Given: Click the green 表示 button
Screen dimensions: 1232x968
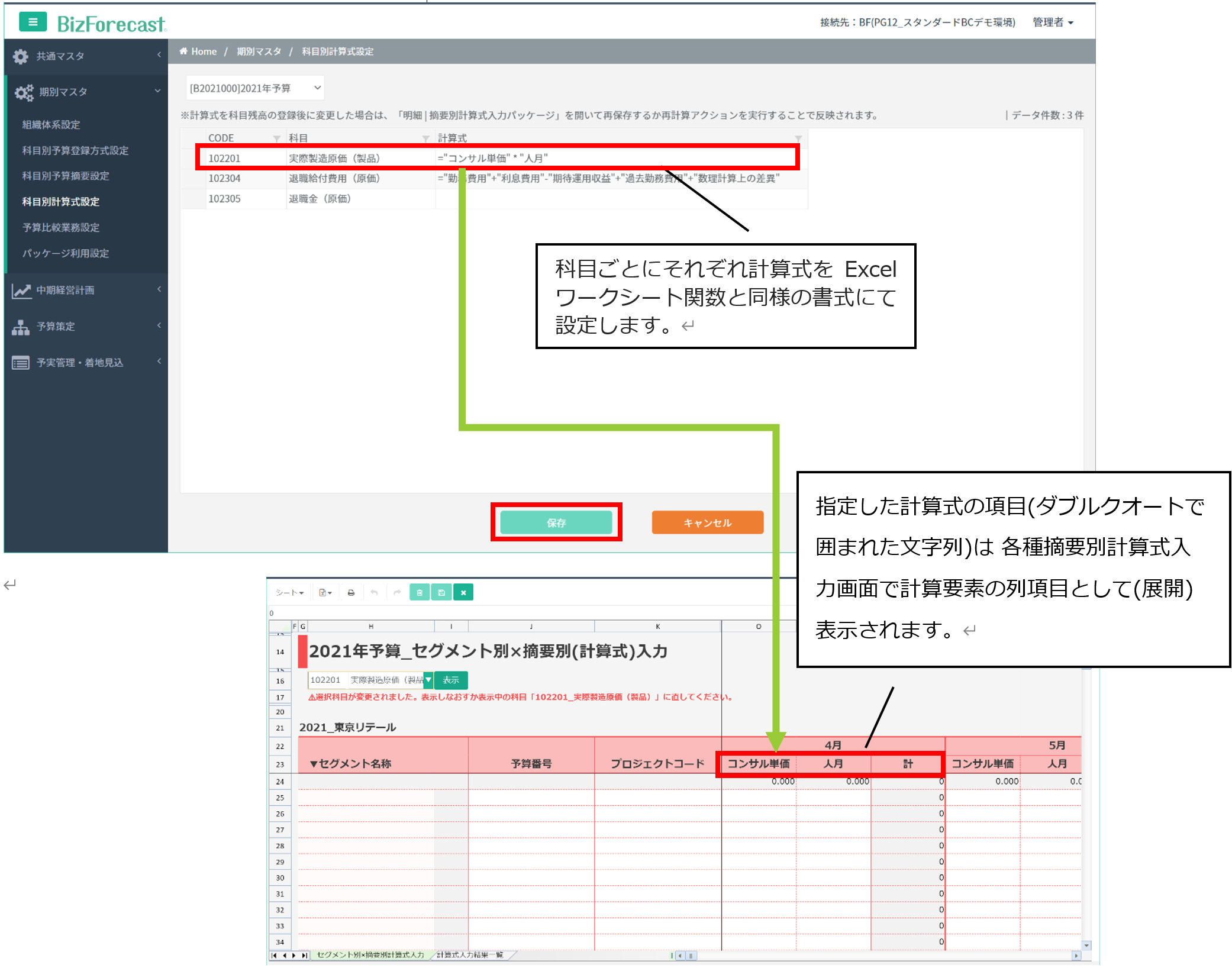Looking at the screenshot, I should [451, 680].
